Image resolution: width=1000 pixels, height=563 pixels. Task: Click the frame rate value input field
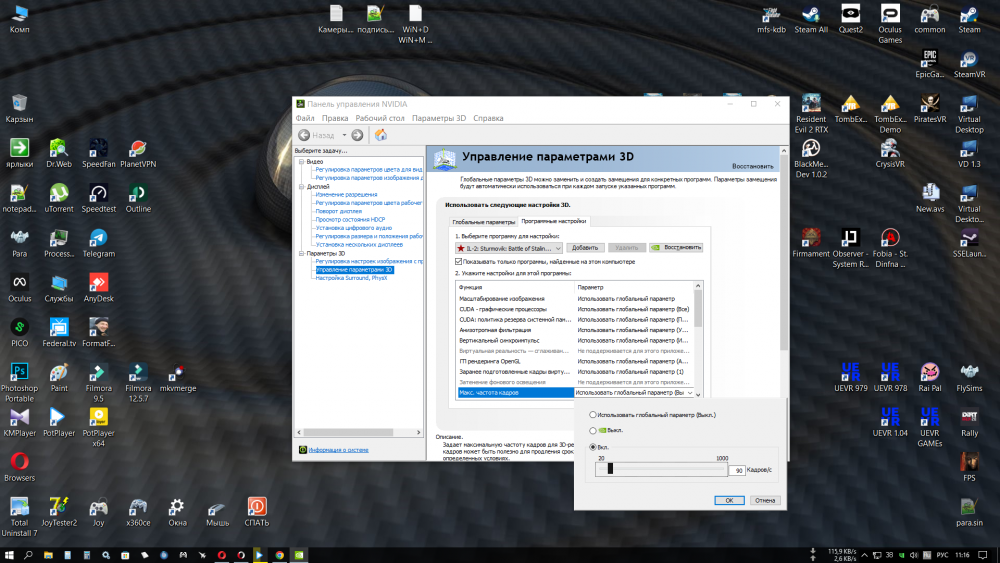coord(737,469)
